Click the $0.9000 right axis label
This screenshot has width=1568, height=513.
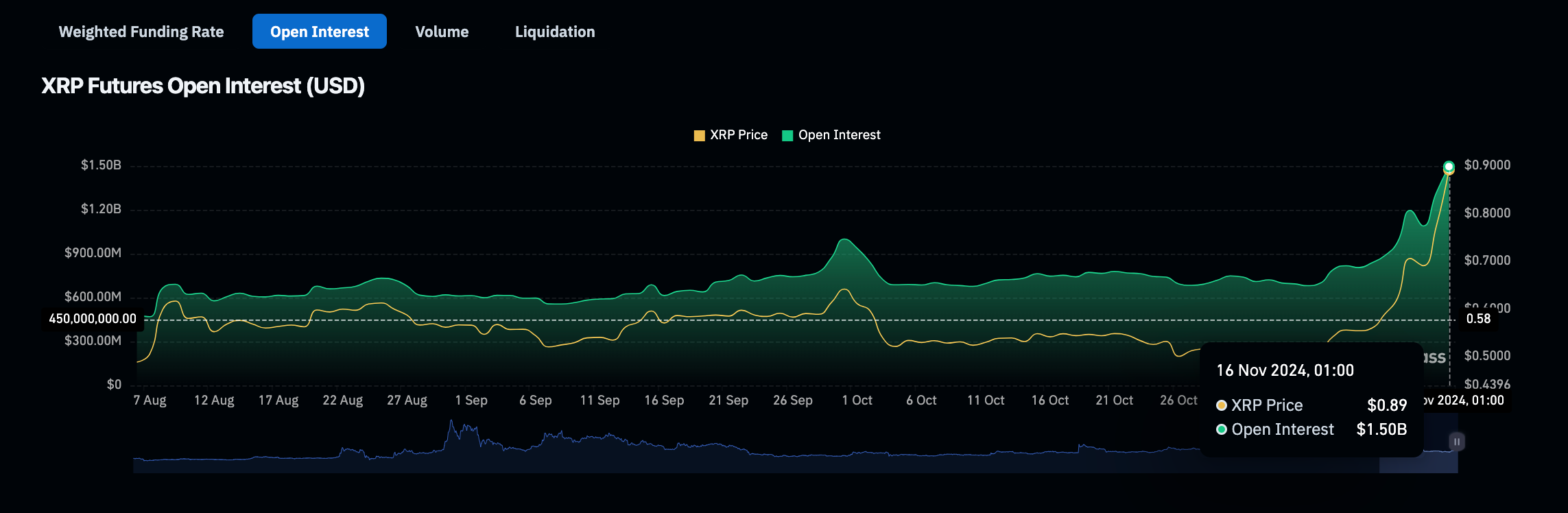click(x=1487, y=165)
